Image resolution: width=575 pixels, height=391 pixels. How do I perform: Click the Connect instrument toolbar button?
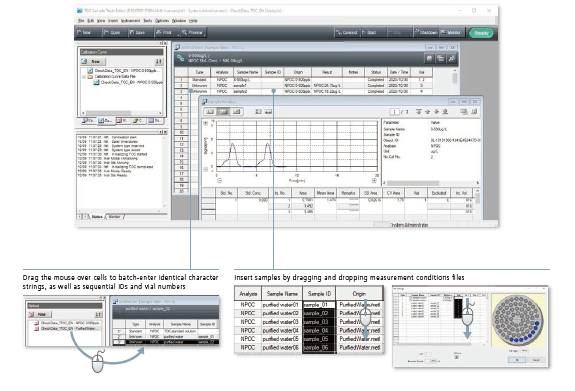[x=347, y=33]
